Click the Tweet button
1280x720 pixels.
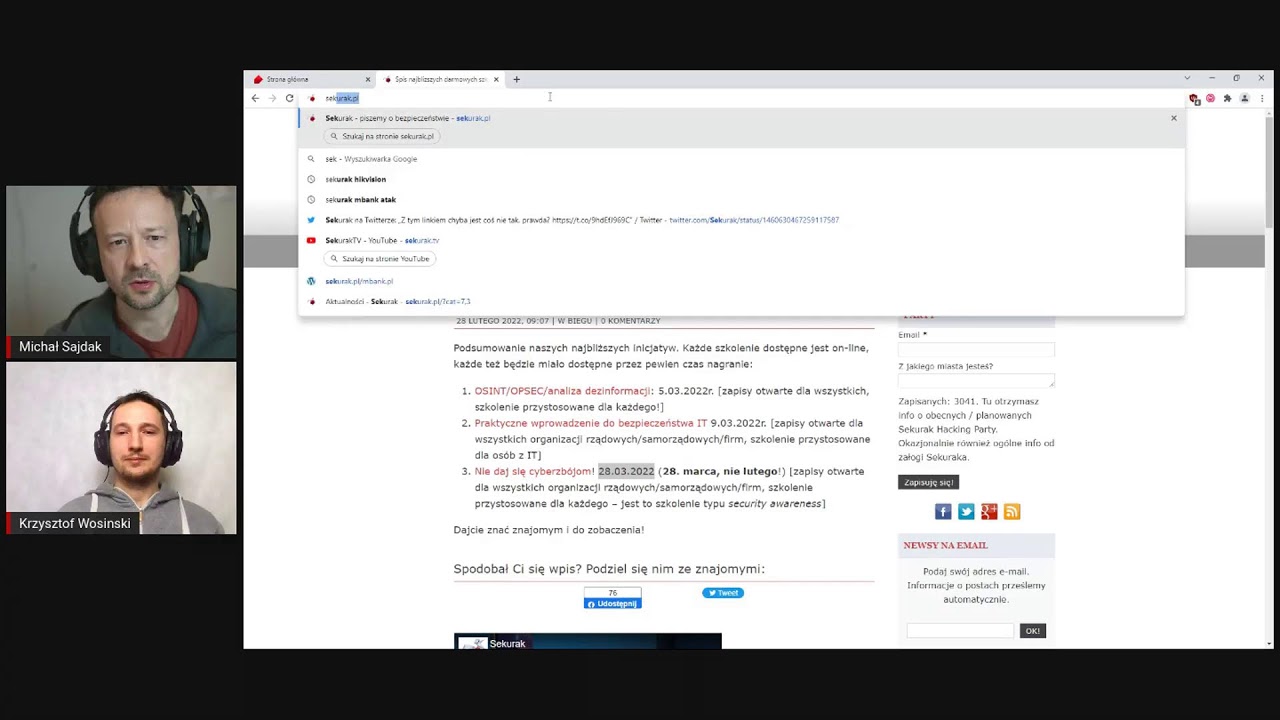pos(722,593)
